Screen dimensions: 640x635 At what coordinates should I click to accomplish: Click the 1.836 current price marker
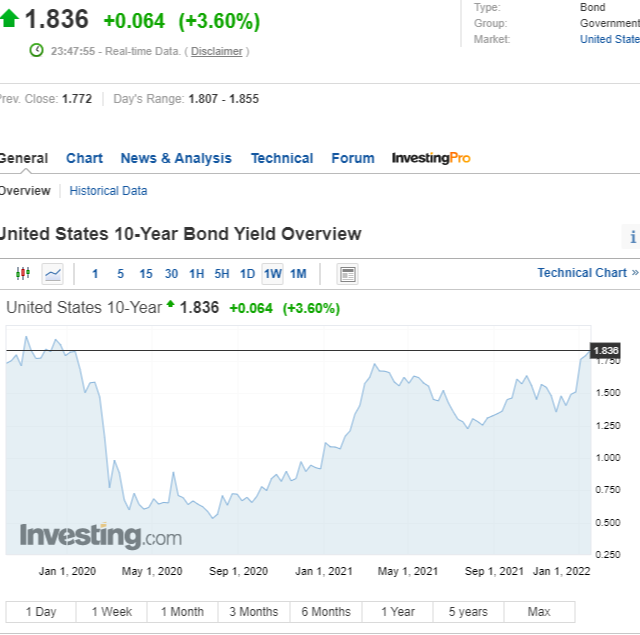coord(606,350)
